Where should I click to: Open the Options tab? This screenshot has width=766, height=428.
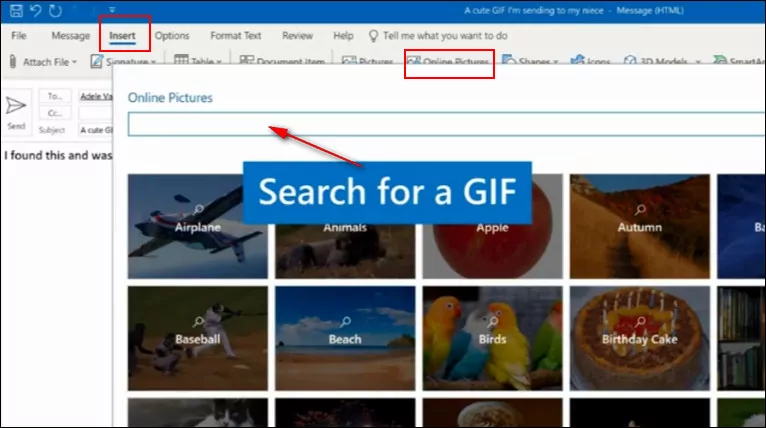[x=172, y=36]
